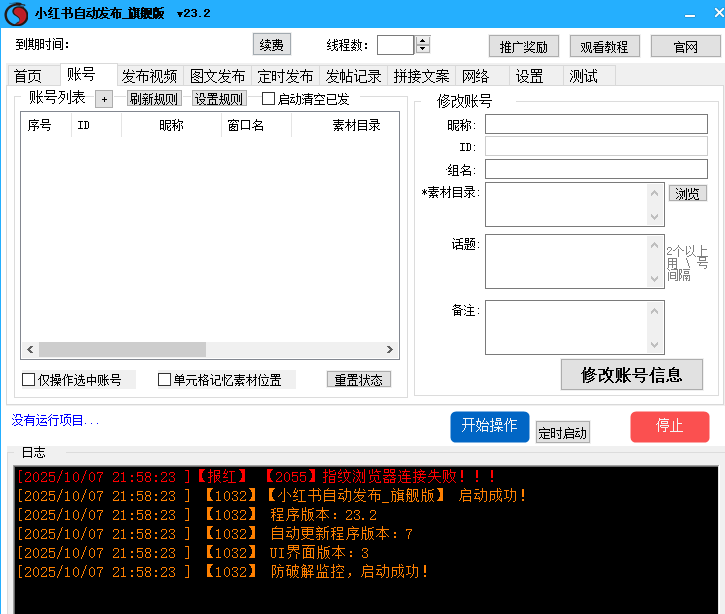Go to the 发帖记录 tab
725x614 pixels.
(353, 76)
